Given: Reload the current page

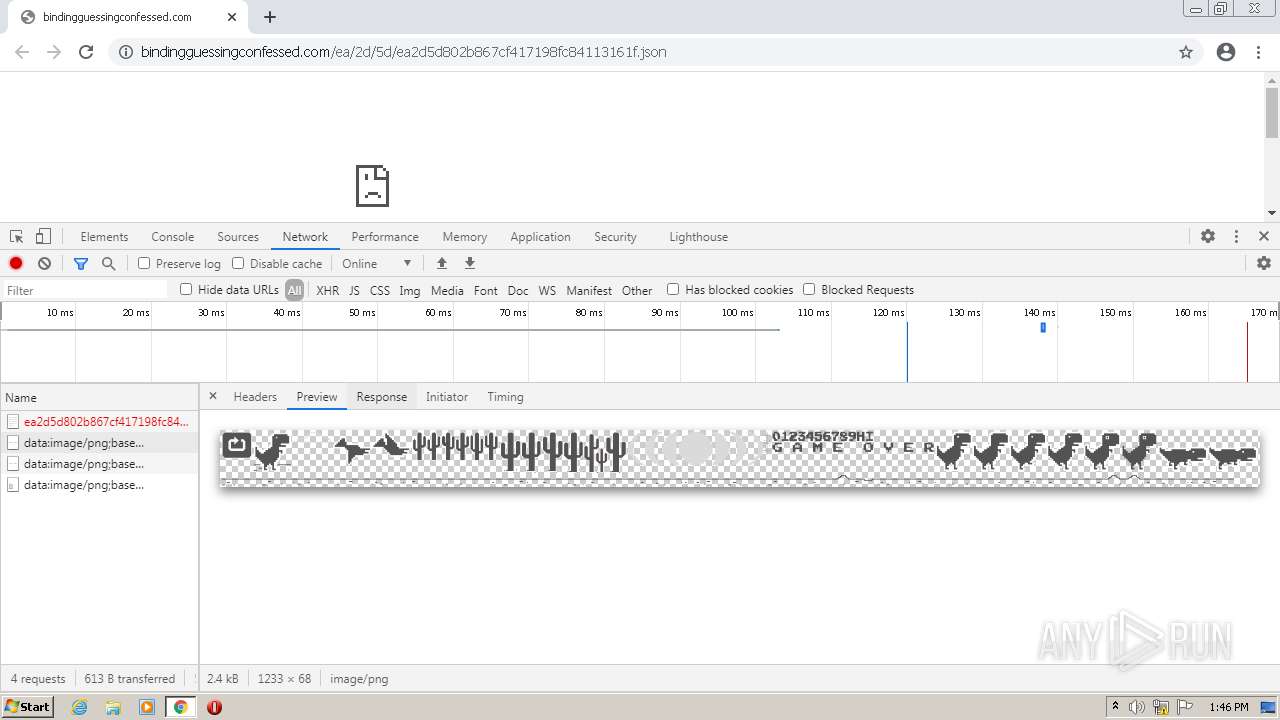Looking at the screenshot, I should coord(86,52).
